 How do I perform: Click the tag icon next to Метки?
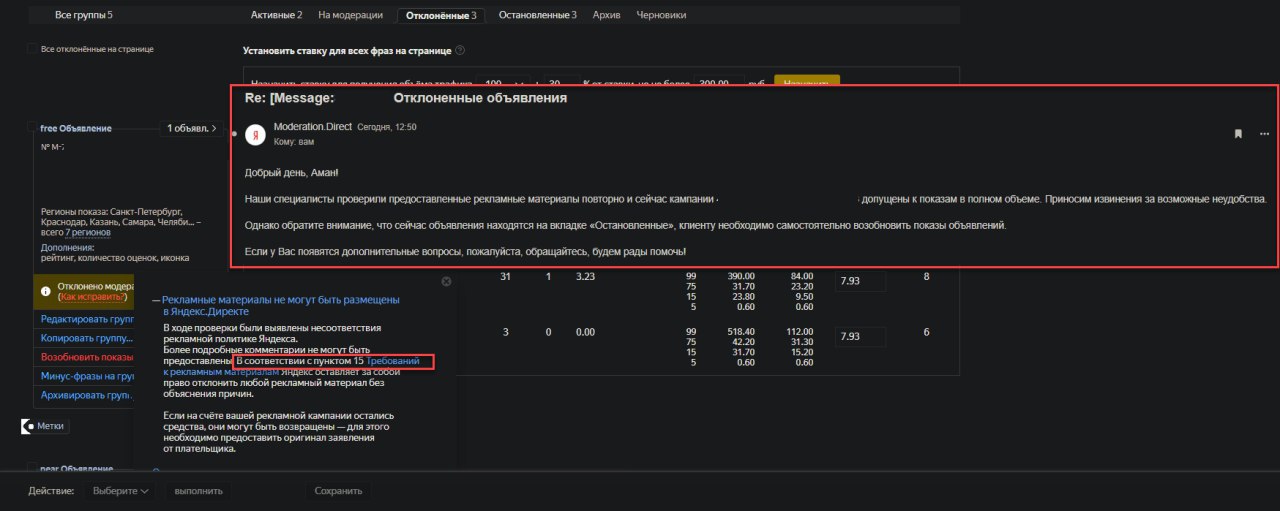tap(27, 426)
